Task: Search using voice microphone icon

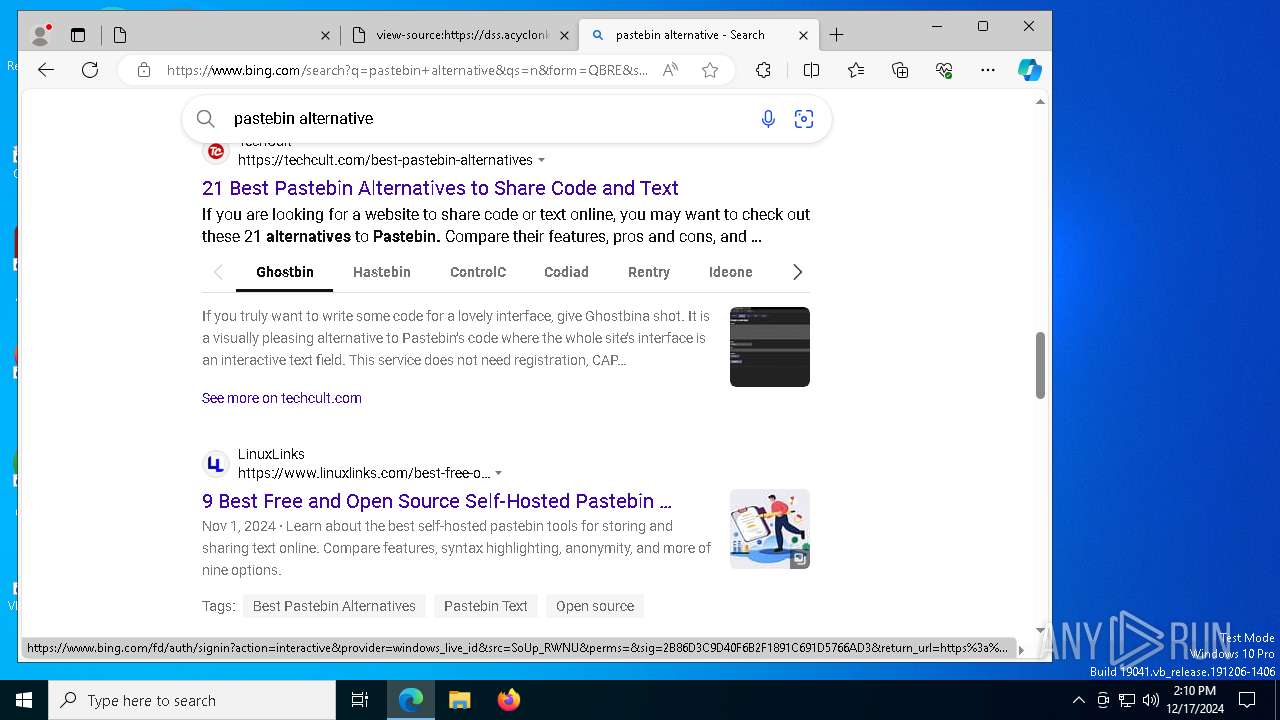Action: point(768,119)
